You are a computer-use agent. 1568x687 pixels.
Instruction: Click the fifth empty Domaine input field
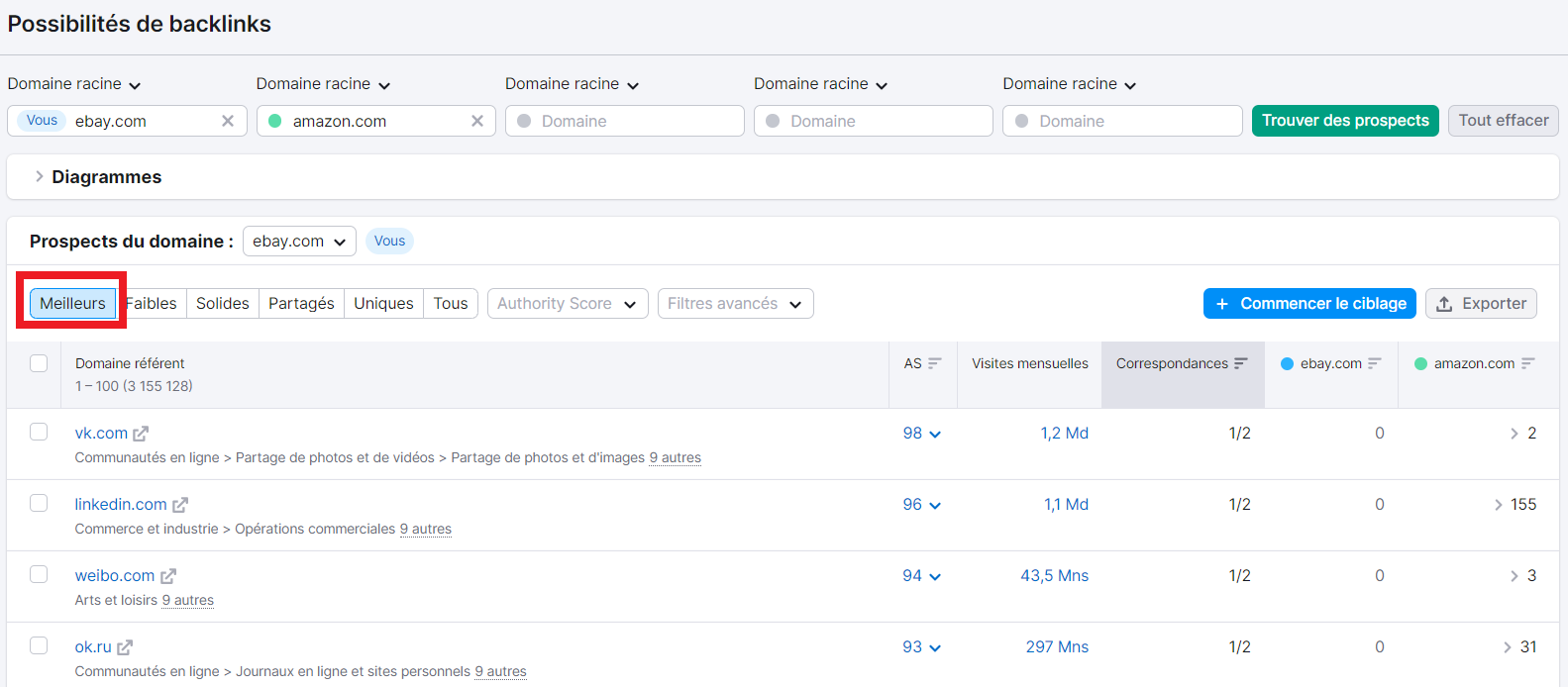(1122, 121)
